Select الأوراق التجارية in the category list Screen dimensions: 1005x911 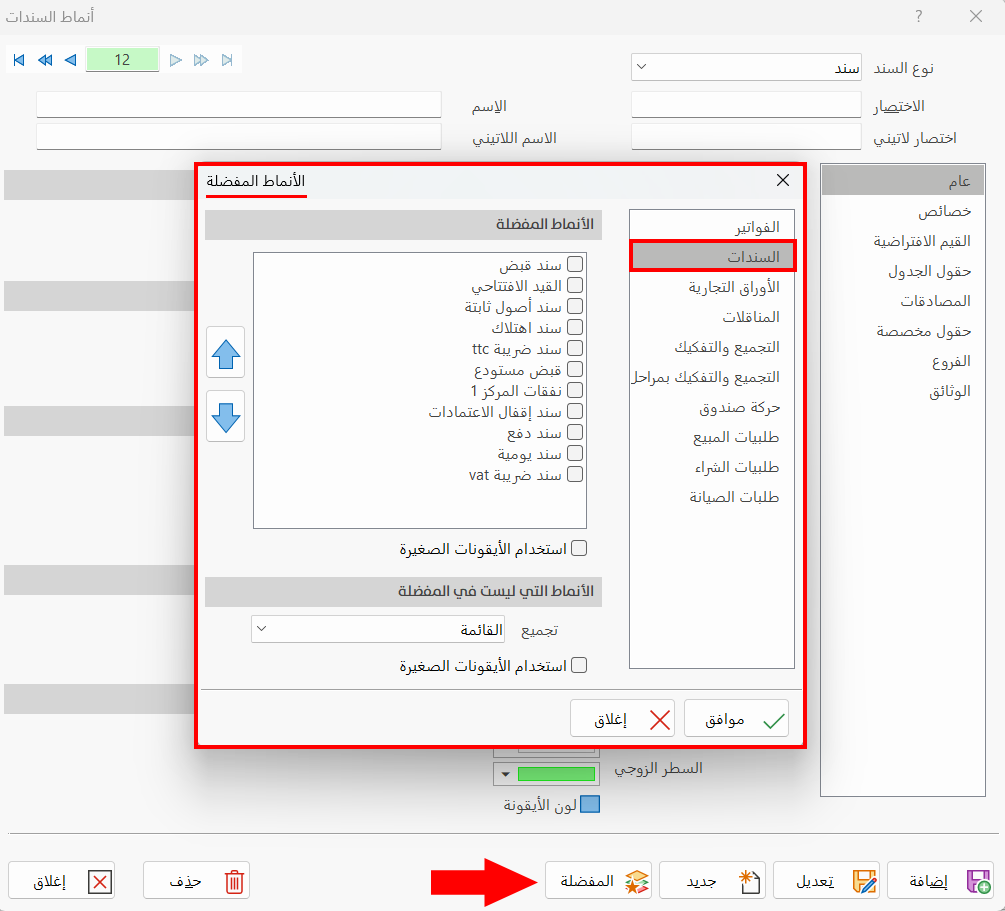(711, 287)
